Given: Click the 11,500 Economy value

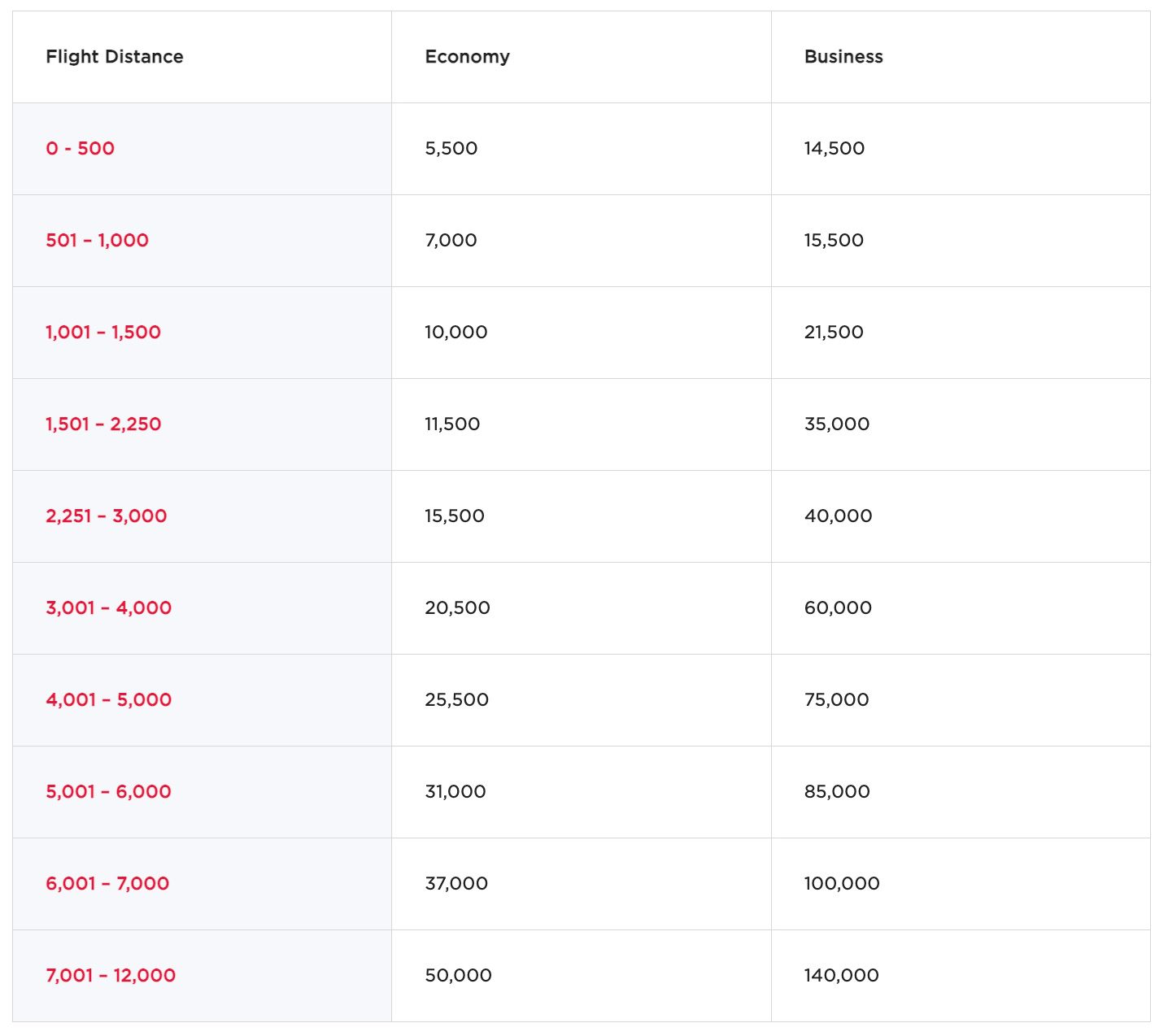Looking at the screenshot, I should point(452,424).
